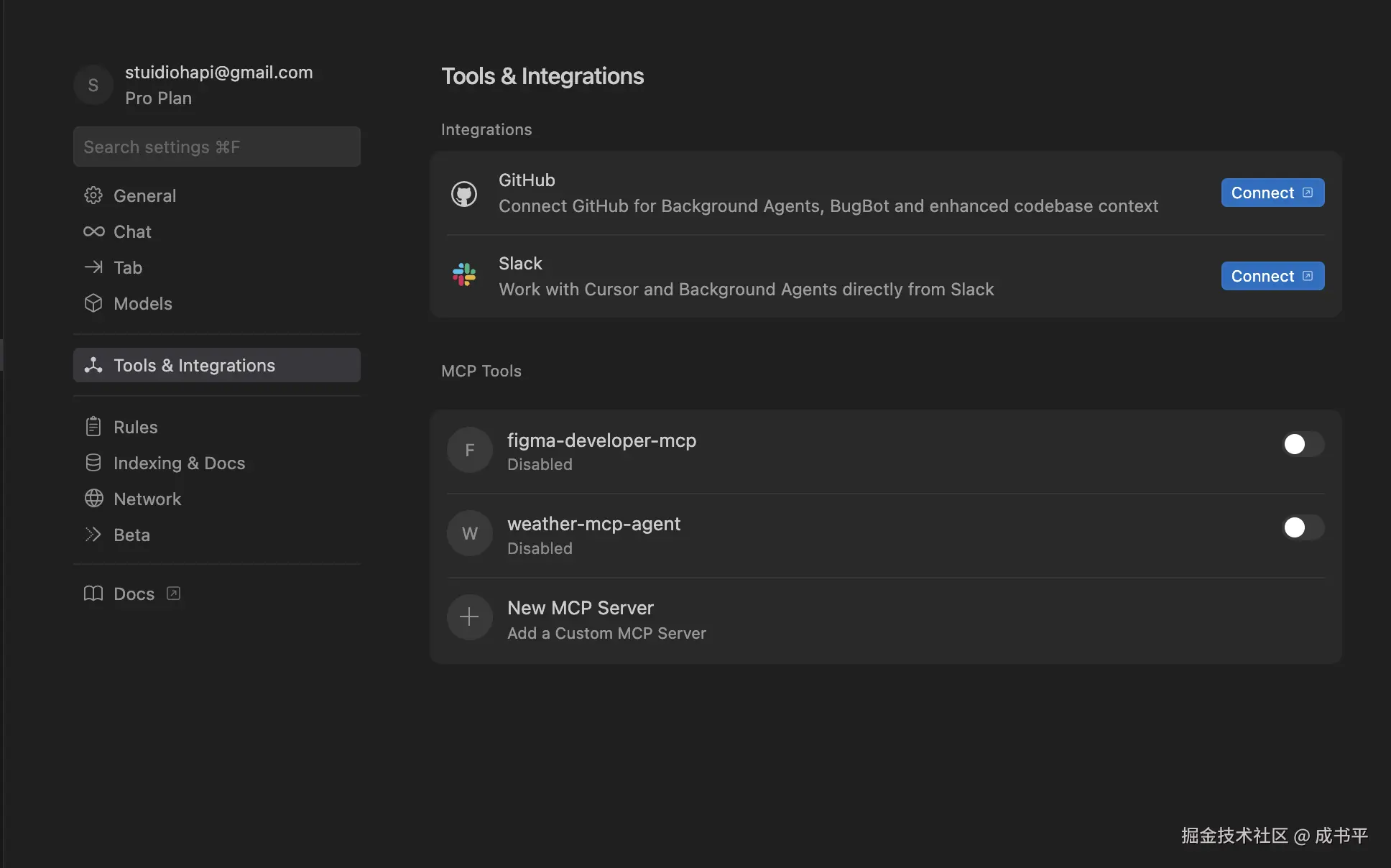
Task: Open the weather-mcp-agent server entry
Action: pyautogui.click(x=593, y=525)
